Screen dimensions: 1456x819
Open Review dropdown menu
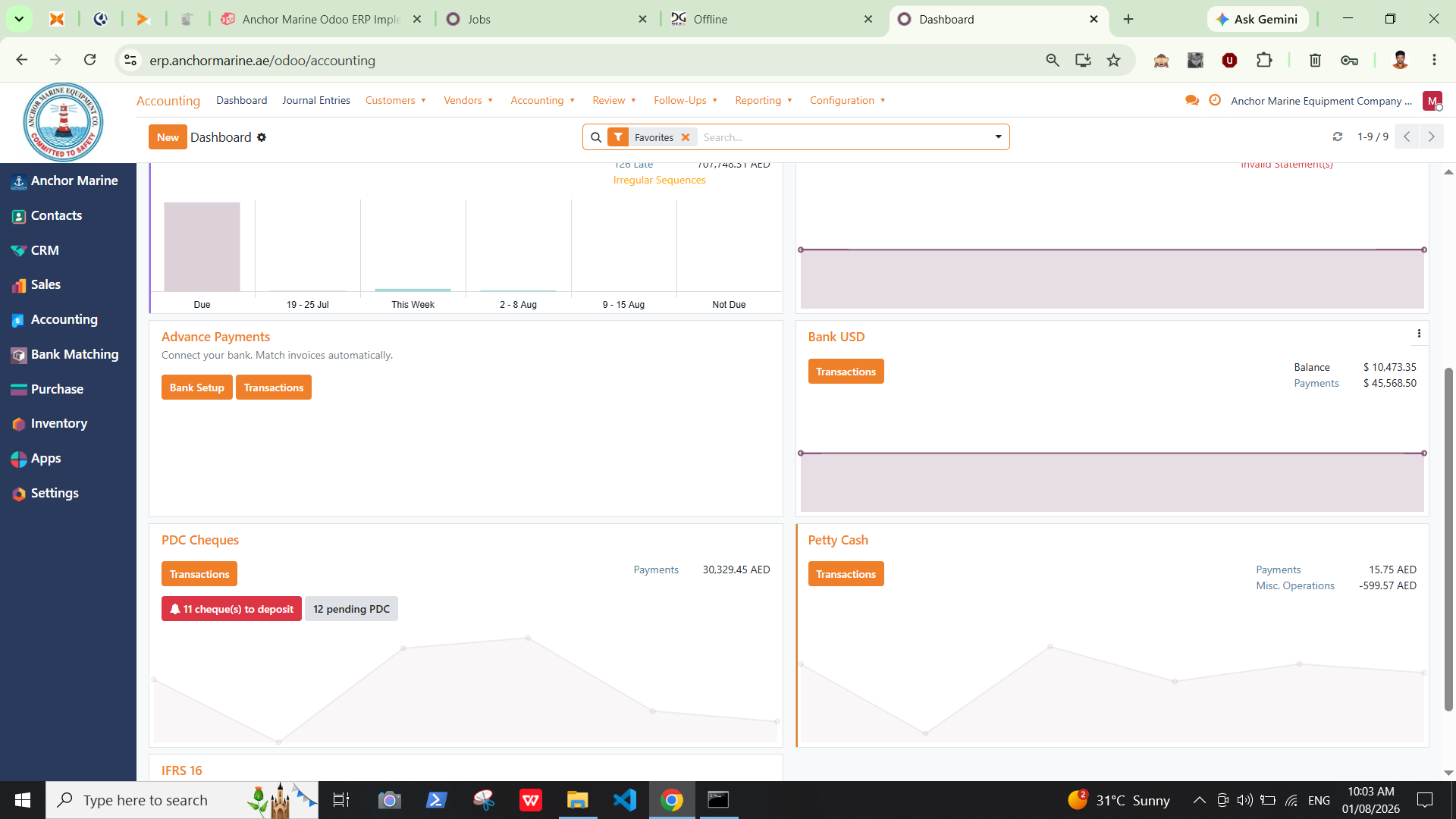click(x=614, y=100)
